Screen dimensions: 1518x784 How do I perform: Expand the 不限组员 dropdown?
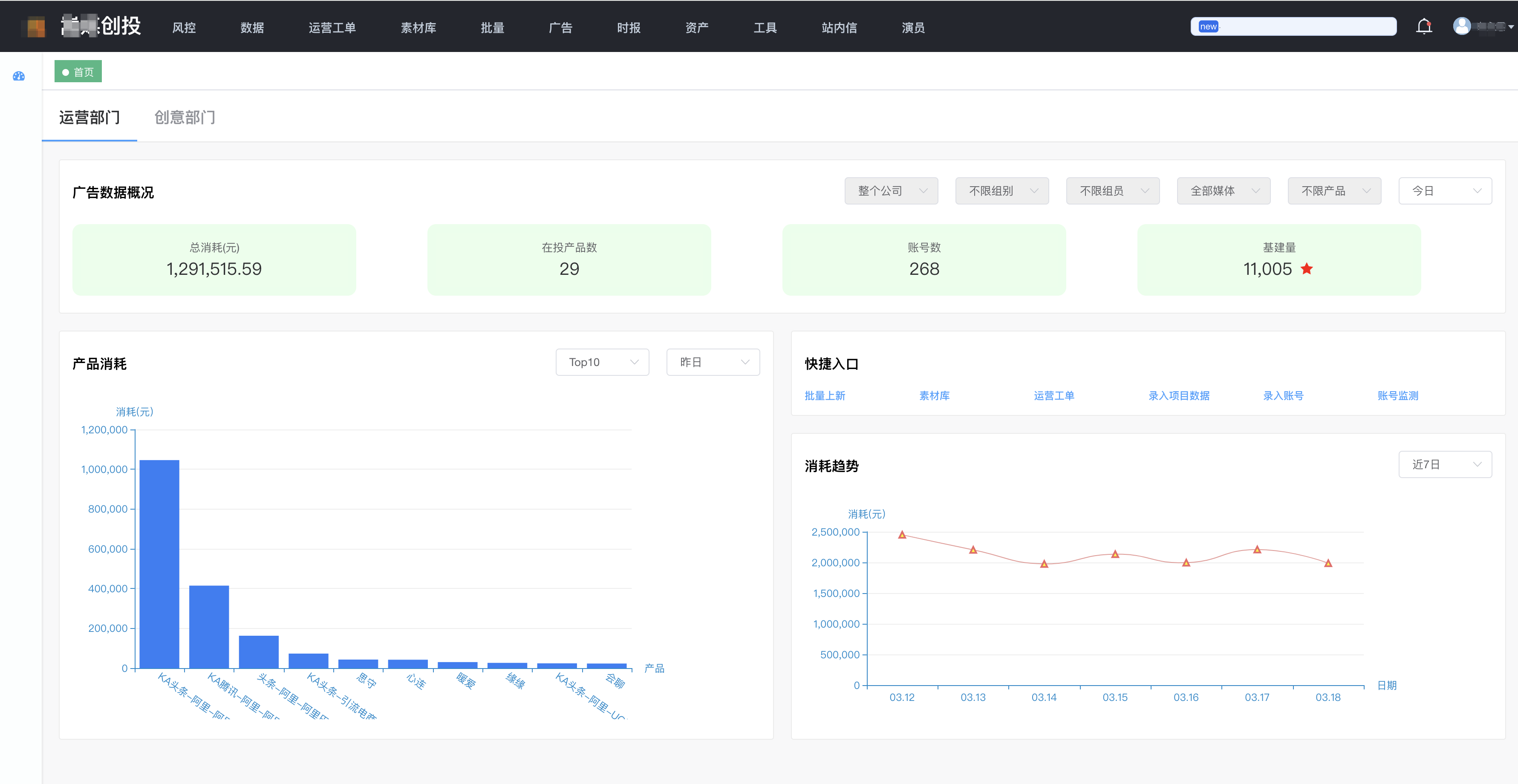click(x=1113, y=191)
